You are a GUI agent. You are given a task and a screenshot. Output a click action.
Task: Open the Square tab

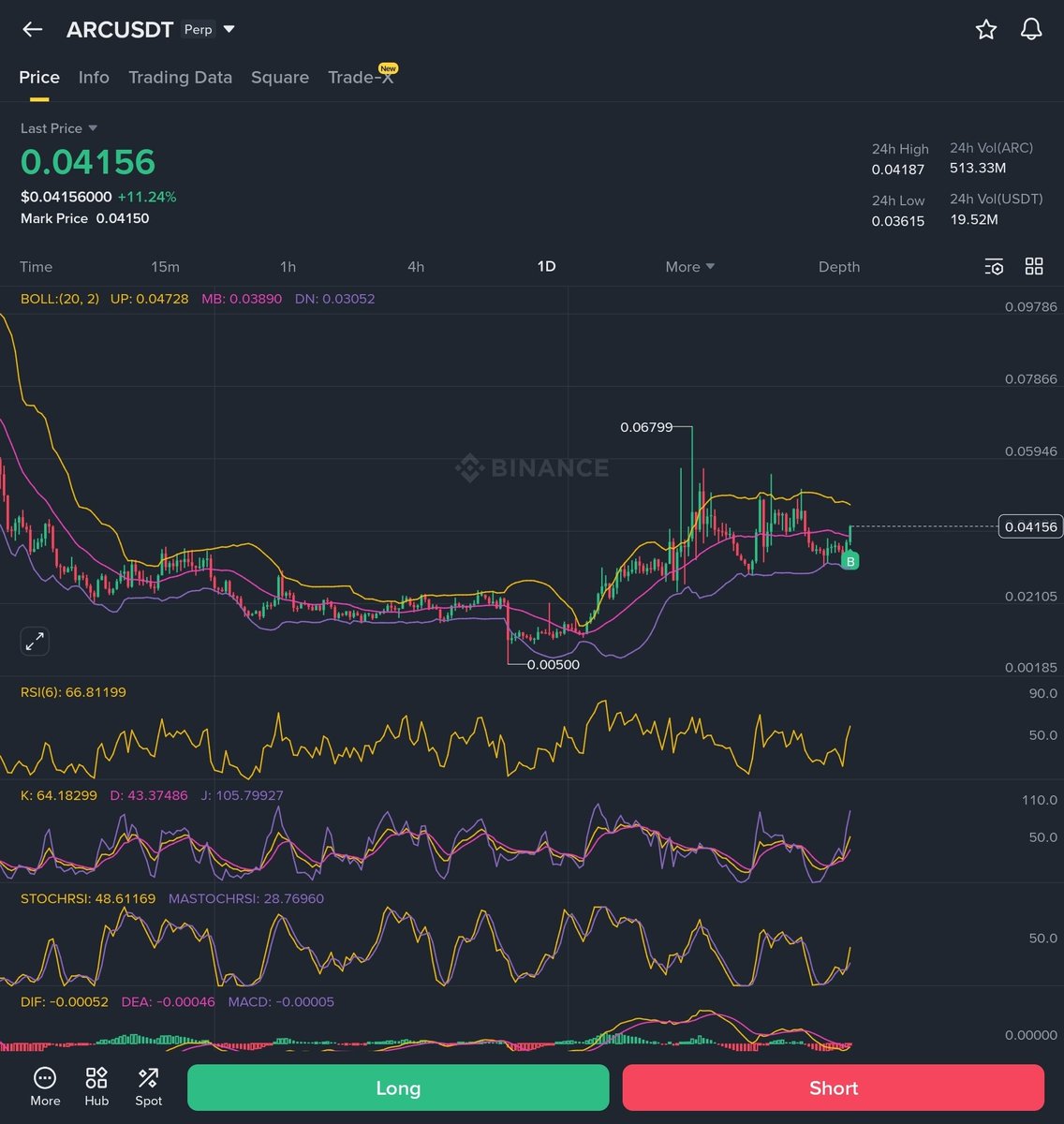point(280,78)
